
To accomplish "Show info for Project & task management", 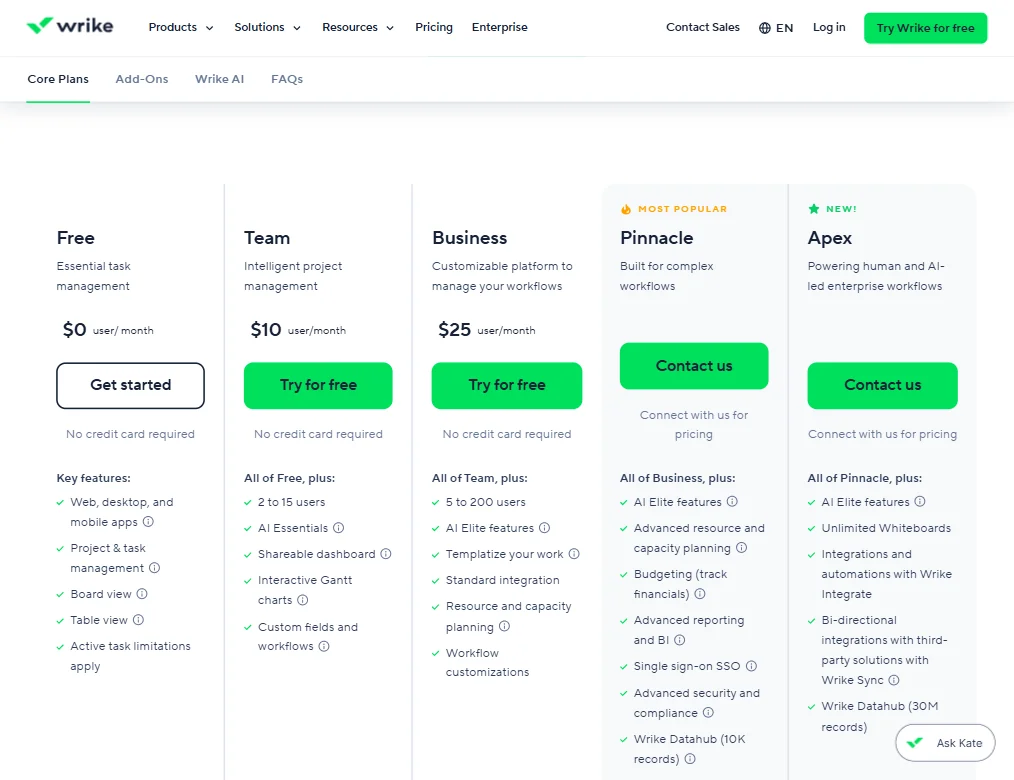I will (x=155, y=567).
